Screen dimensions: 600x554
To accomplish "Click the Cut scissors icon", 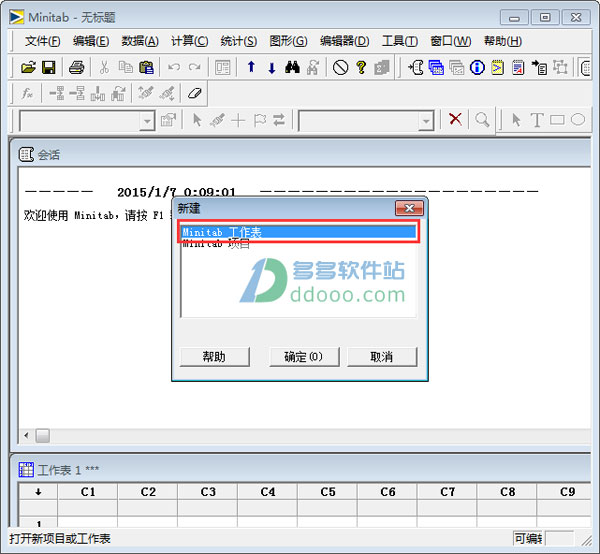I will (x=104, y=67).
